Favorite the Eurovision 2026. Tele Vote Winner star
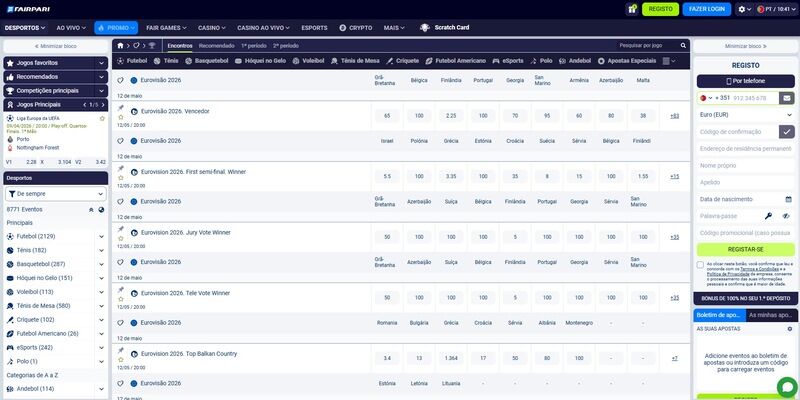800x400 pixels. point(121,299)
